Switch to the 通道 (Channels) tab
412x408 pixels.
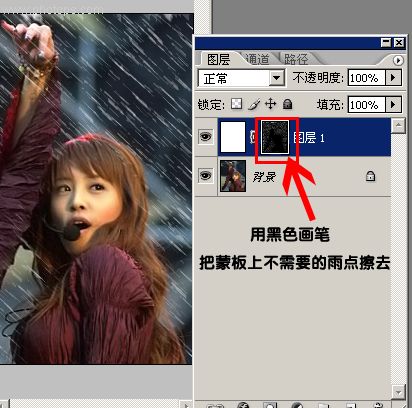coord(257,59)
